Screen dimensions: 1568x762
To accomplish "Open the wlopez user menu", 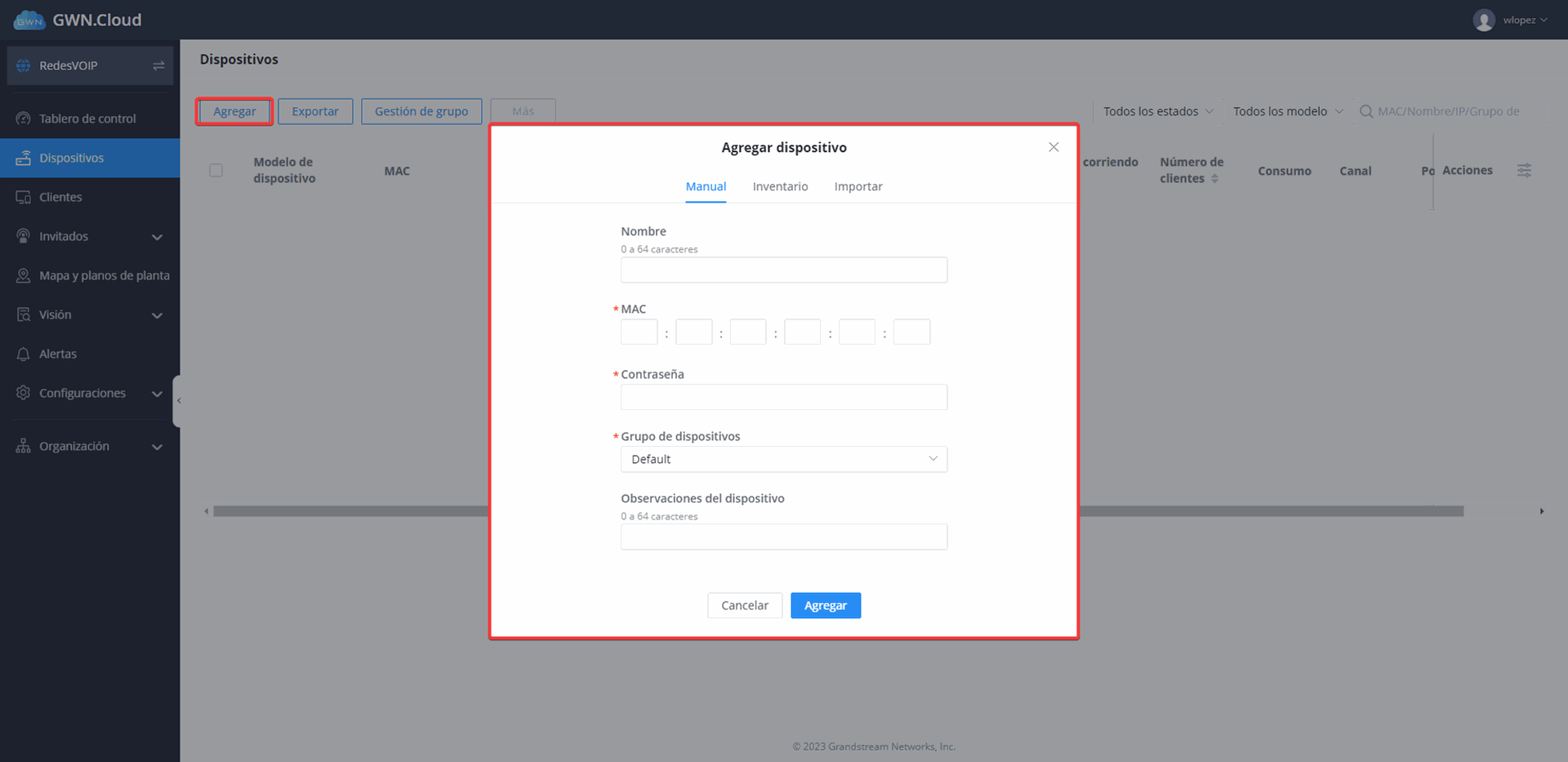I will (1525, 20).
